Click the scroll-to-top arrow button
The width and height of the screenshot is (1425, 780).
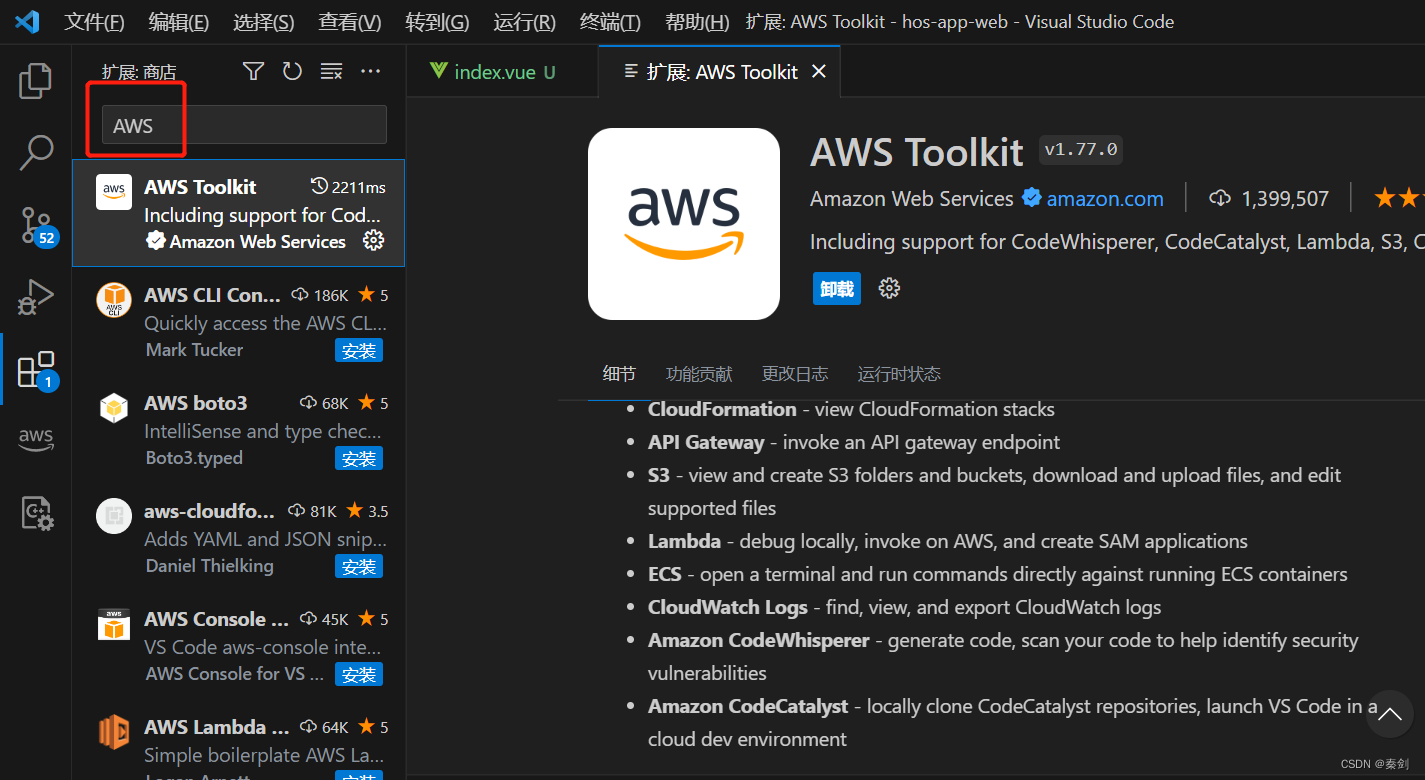1390,714
